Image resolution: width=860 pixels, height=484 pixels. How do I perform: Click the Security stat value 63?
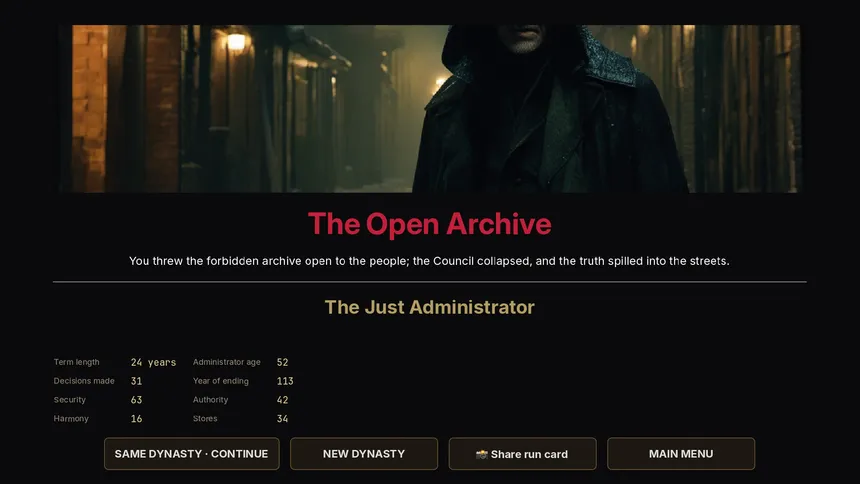[x=137, y=400]
